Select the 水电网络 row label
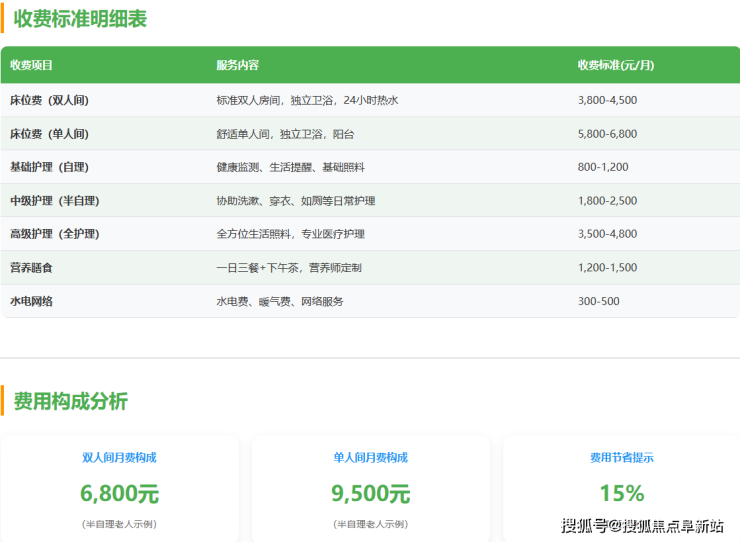This screenshot has height=542, width=740. pyautogui.click(x=31, y=301)
